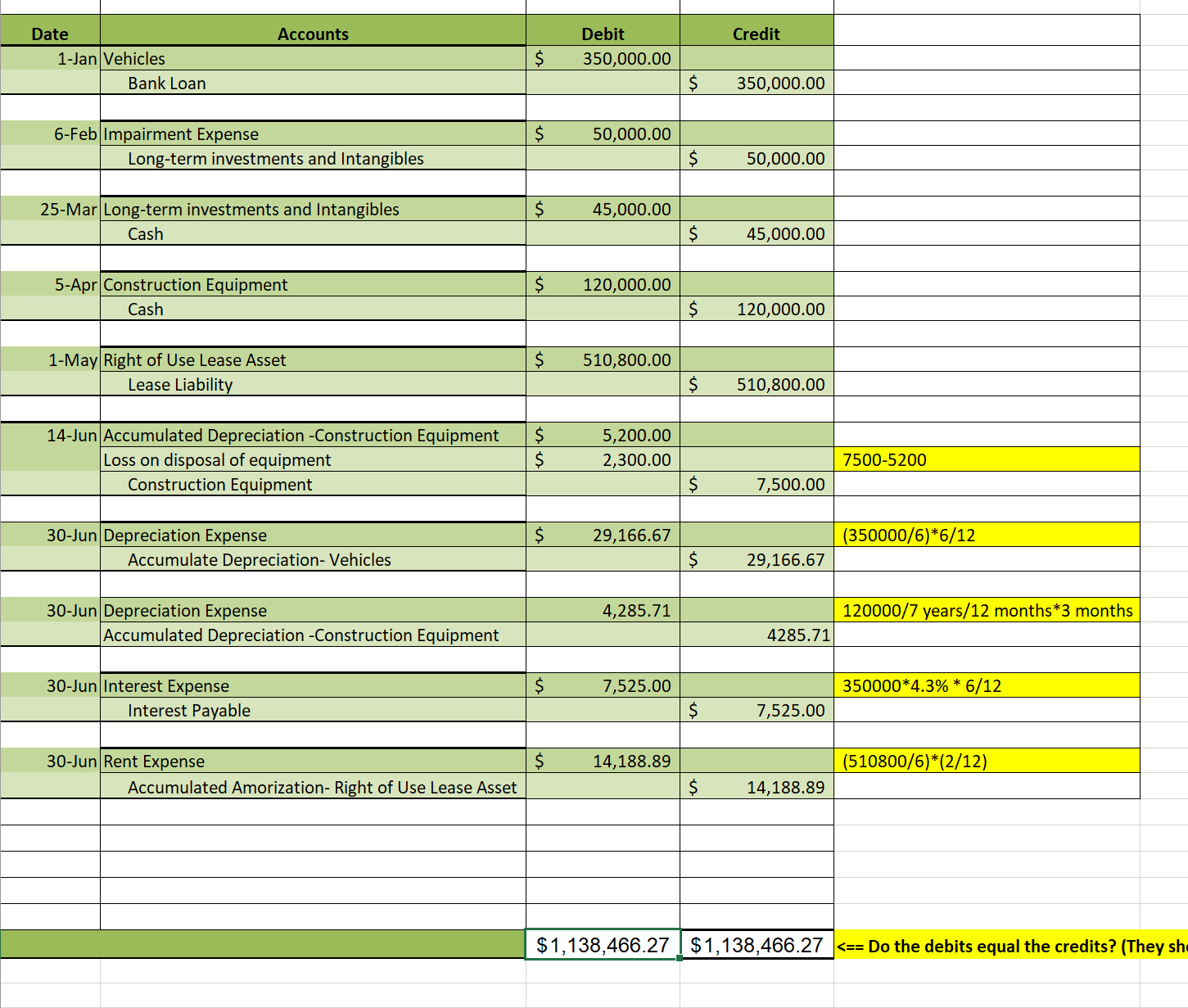Click Cash under the 25-Mar entry
The height and width of the screenshot is (1008, 1188).
coord(313,233)
